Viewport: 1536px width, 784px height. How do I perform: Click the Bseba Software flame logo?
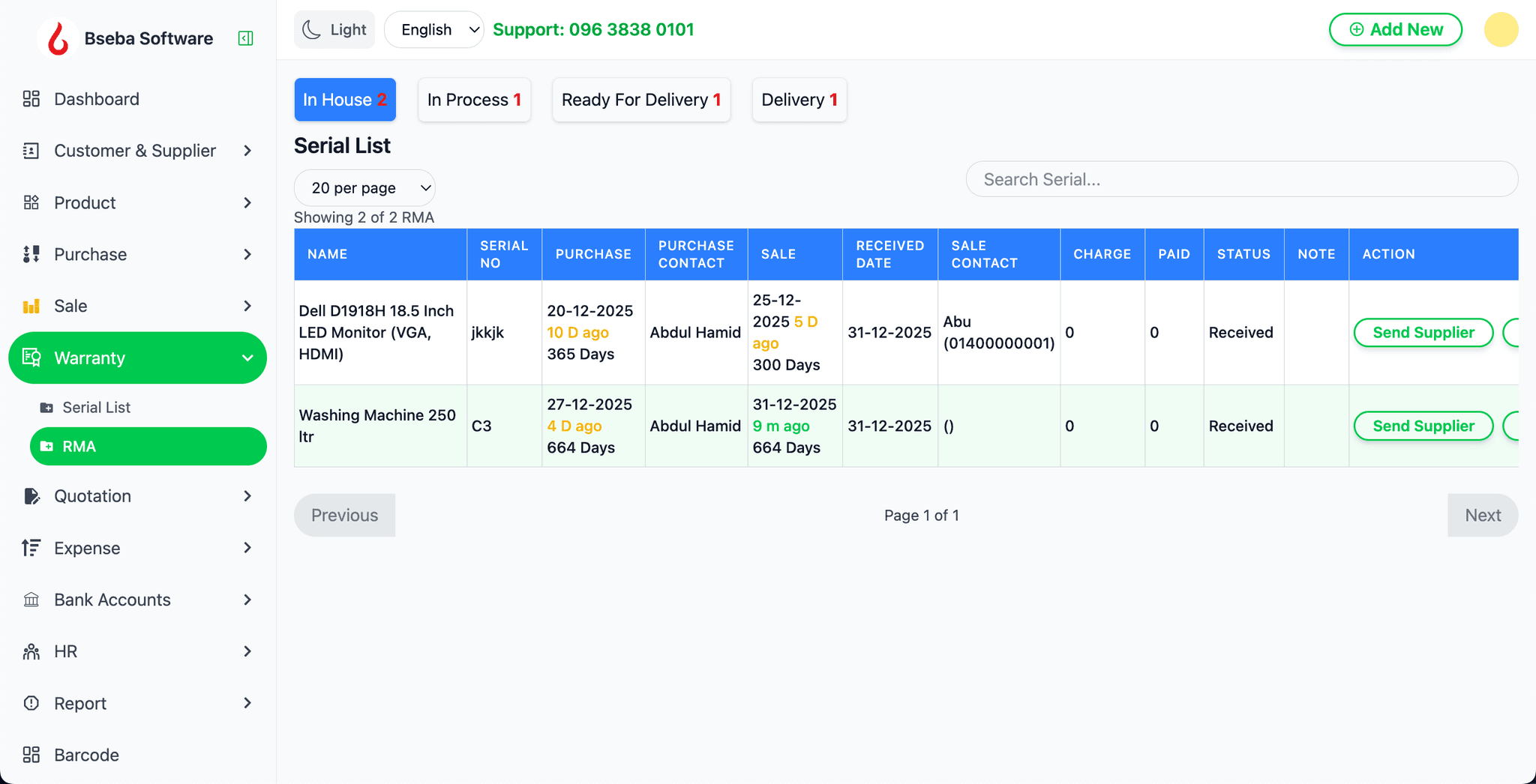[x=58, y=38]
